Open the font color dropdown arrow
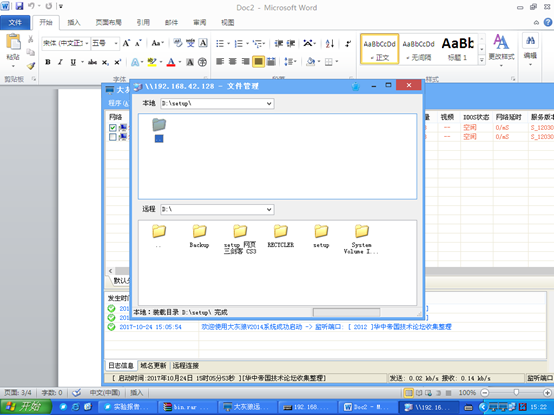Image resolution: width=554 pixels, height=415 pixels. pos(180,62)
